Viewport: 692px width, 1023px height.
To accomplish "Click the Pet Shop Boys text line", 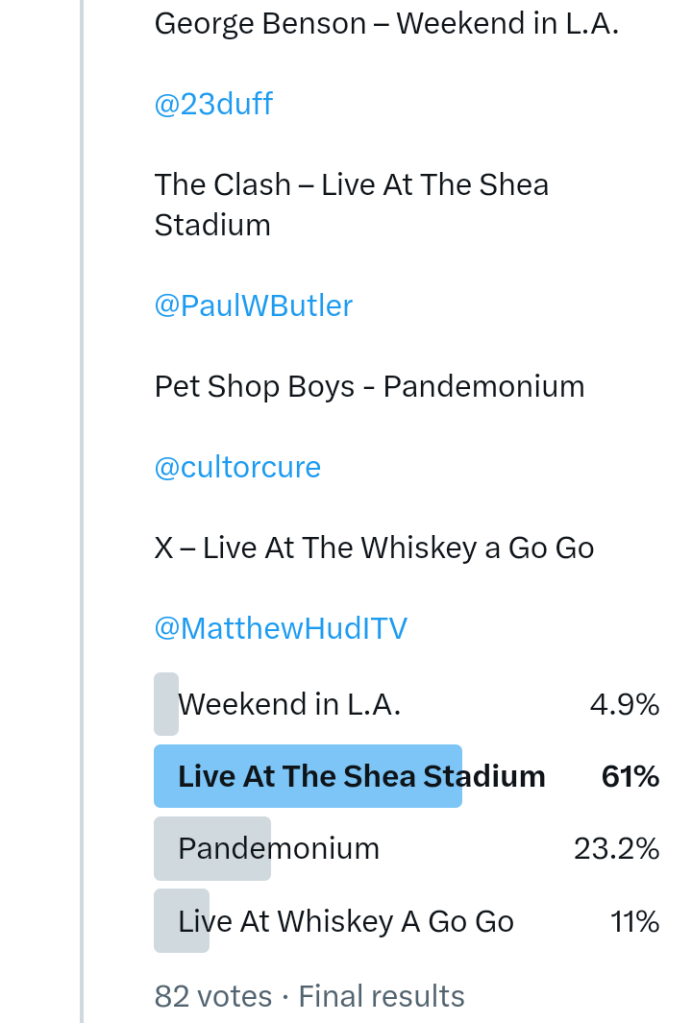I will pyautogui.click(x=369, y=386).
